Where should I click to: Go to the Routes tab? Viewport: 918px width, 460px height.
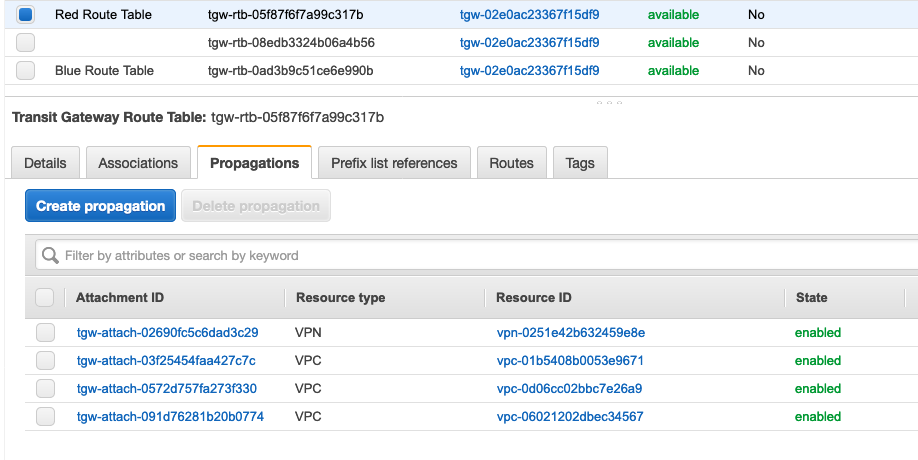[x=511, y=163]
